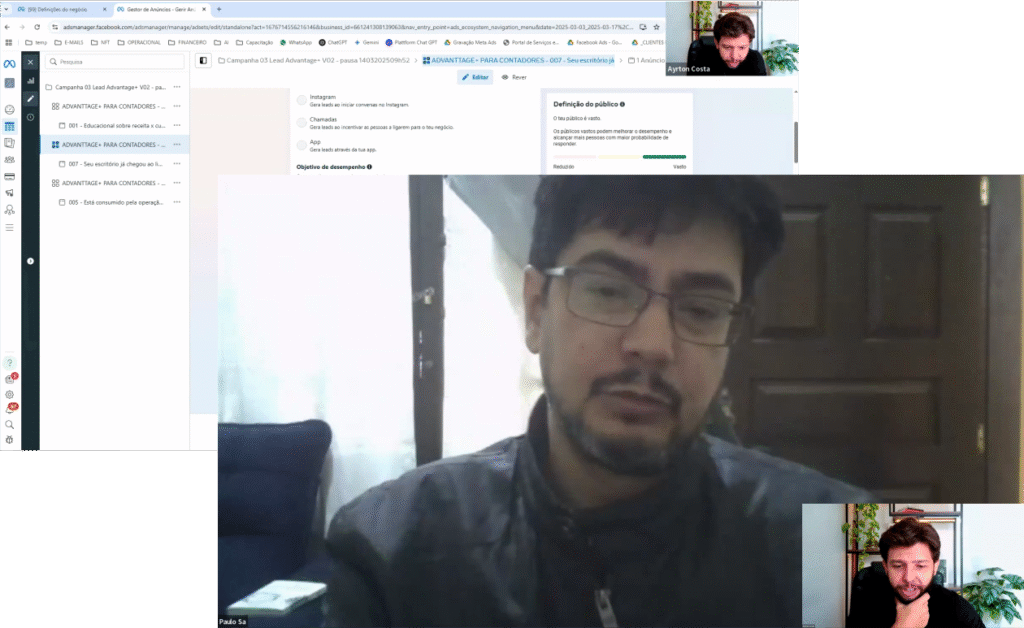Click the help question mark icon
Image resolution: width=1024 pixels, height=628 pixels.
[x=10, y=362]
